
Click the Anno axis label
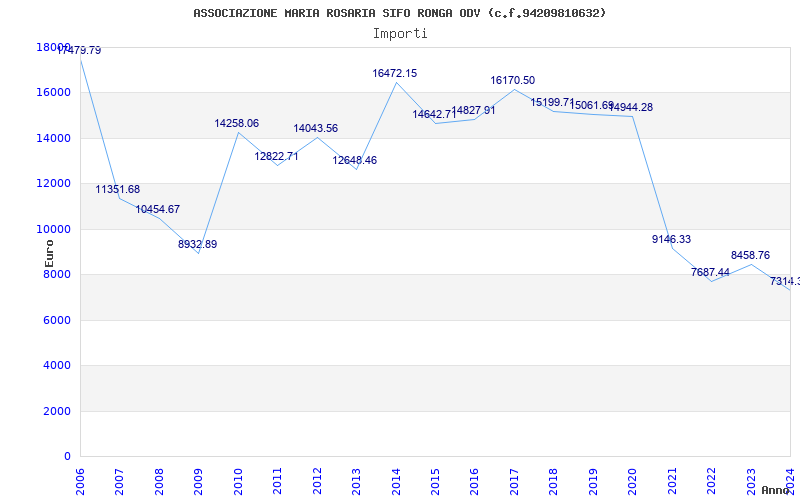click(776, 490)
